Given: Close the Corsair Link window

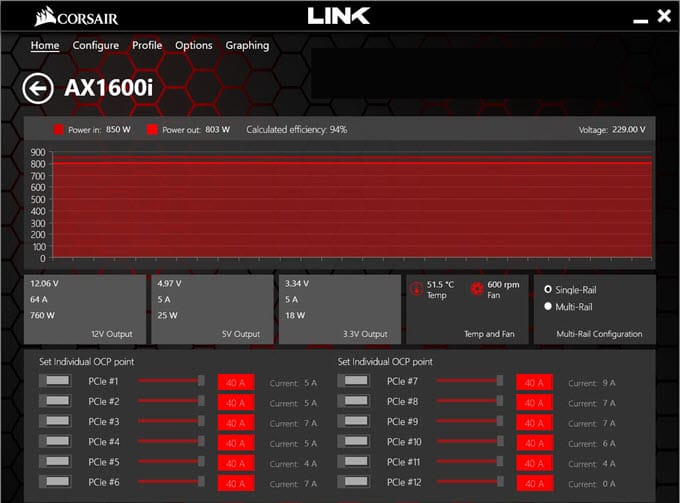Looking at the screenshot, I should 664,16.
